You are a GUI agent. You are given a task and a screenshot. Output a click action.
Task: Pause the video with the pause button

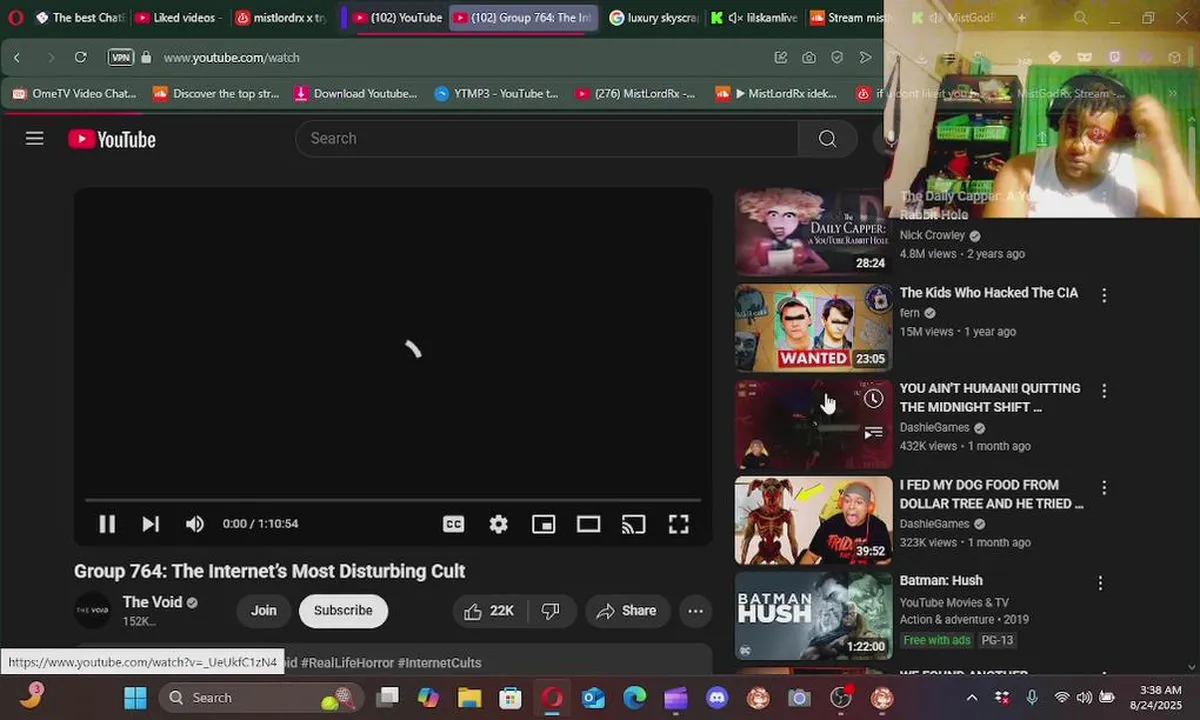(x=107, y=524)
